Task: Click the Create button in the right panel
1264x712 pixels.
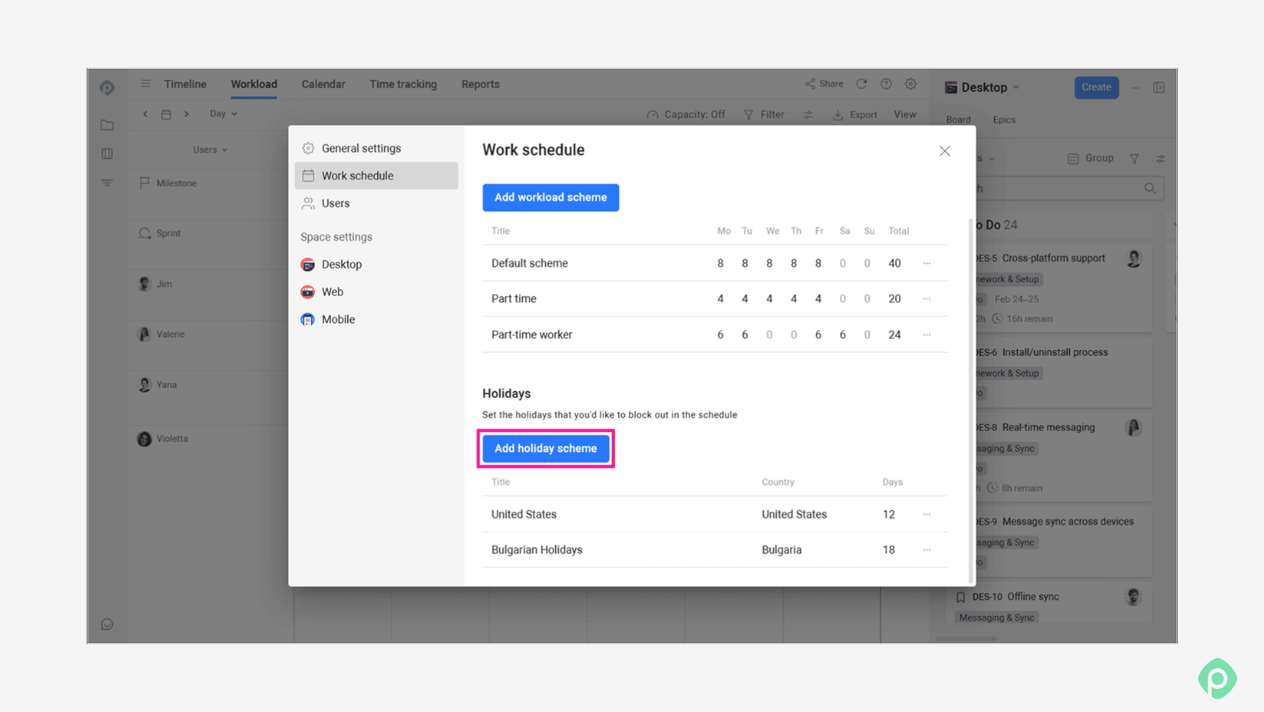Action: click(1096, 87)
